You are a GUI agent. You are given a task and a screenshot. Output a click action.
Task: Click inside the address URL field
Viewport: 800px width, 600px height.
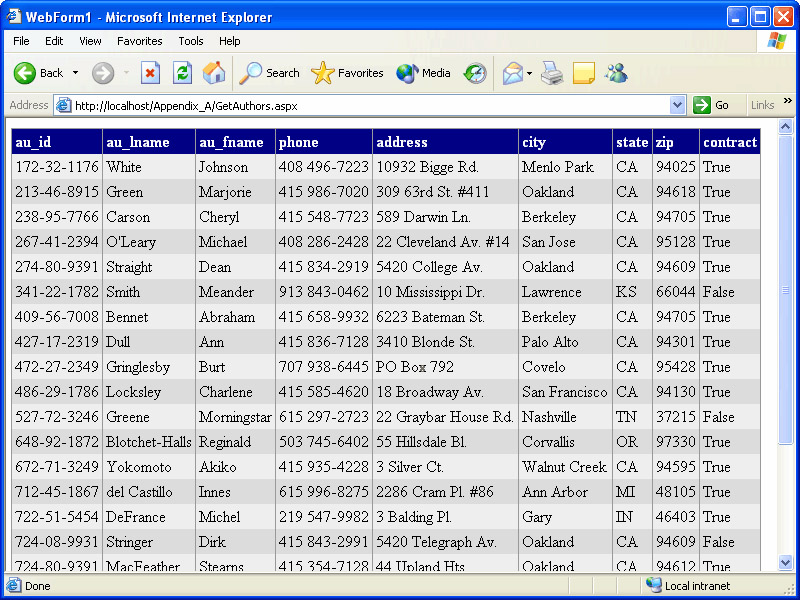click(370, 105)
